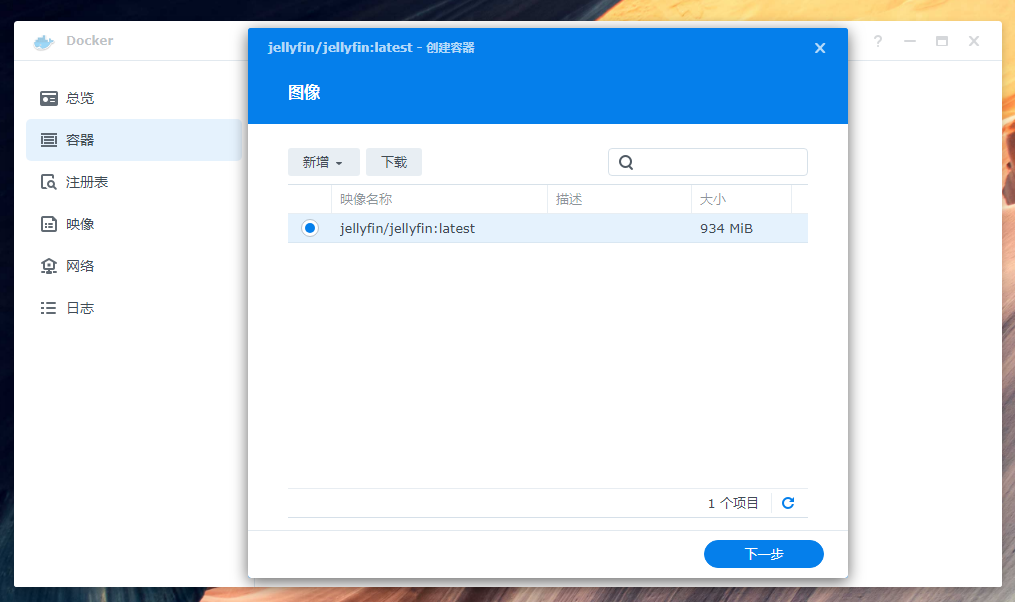The height and width of the screenshot is (602, 1015).
Task: Open the 总览 overview icon in sidebar
Action: coord(49,98)
